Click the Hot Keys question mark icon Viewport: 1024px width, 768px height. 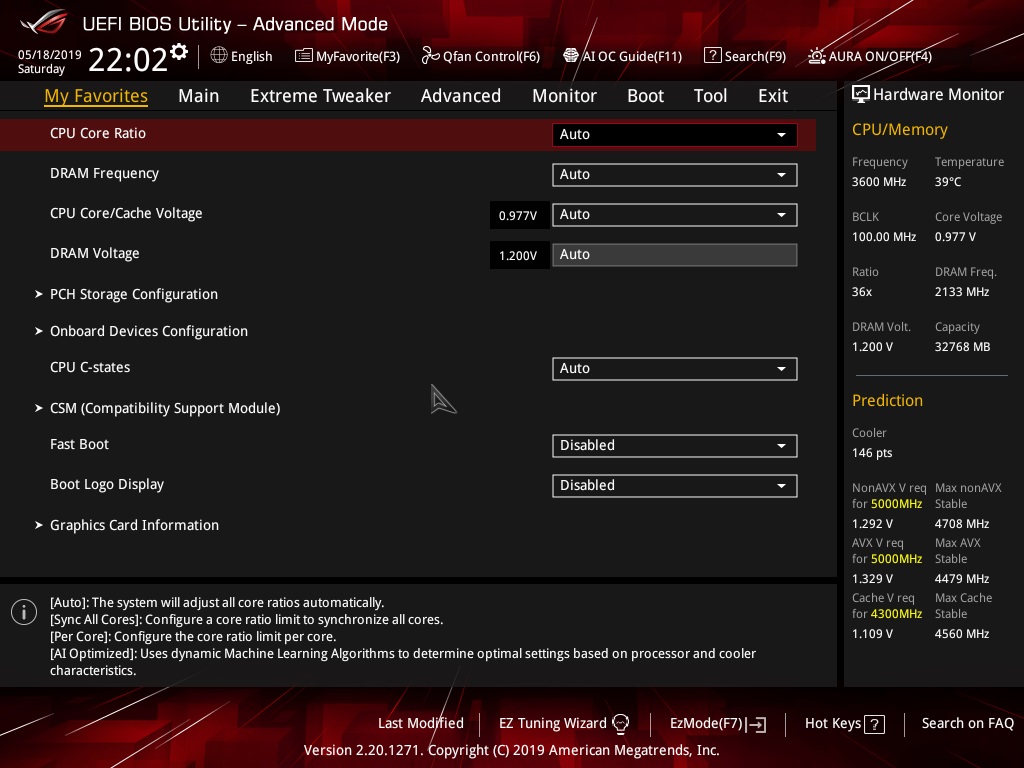[x=874, y=724]
